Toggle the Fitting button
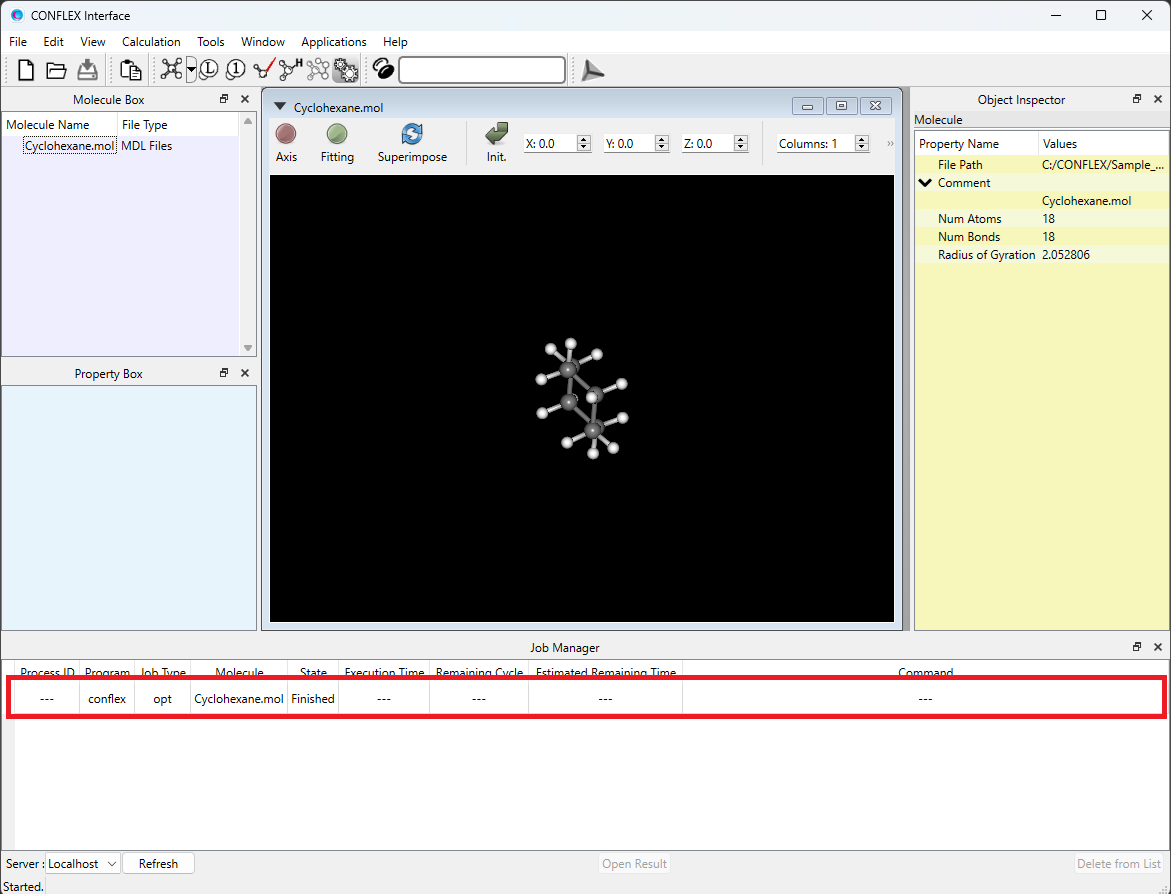1171x894 pixels. click(337, 135)
